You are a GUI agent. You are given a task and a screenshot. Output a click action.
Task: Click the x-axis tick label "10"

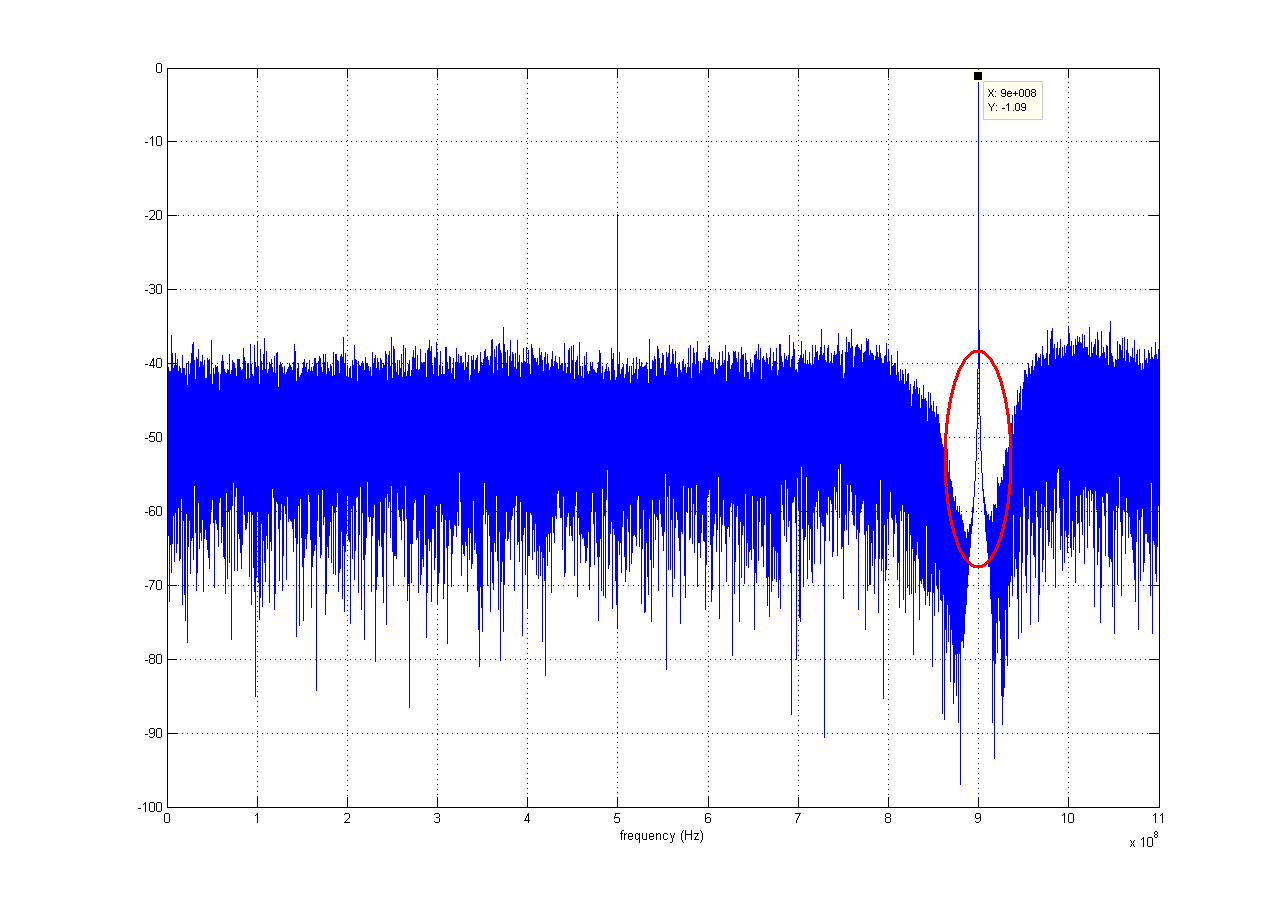1068,819
